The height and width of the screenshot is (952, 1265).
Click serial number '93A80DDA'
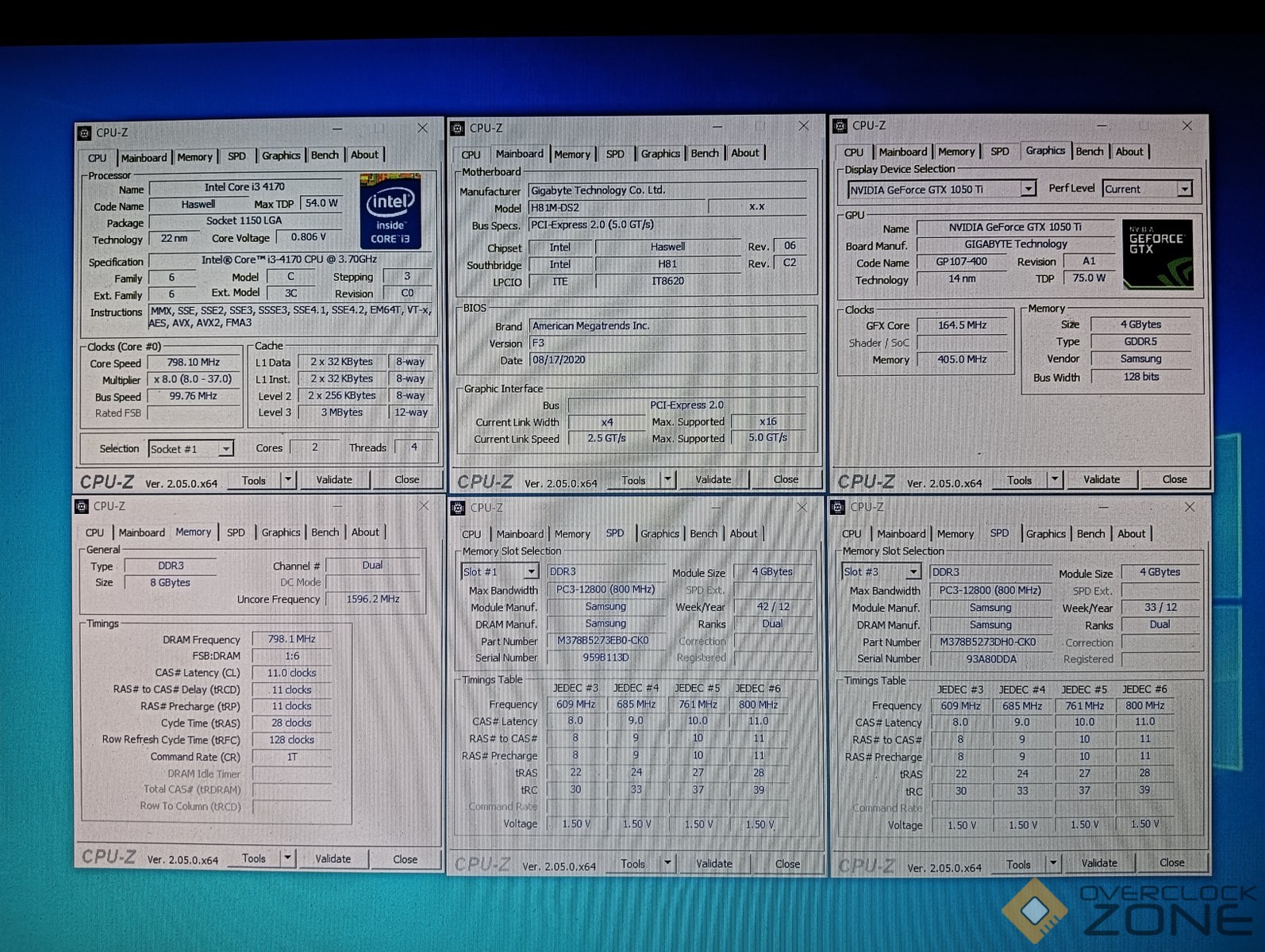[x=990, y=659]
